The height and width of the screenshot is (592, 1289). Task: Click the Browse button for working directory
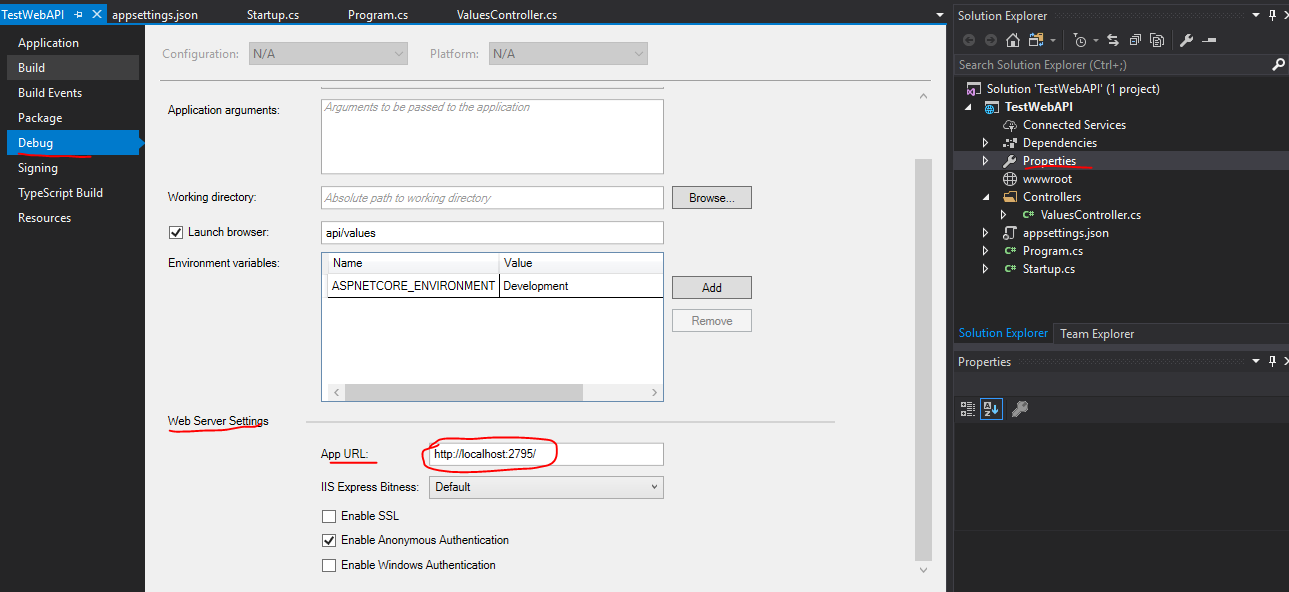[711, 197]
